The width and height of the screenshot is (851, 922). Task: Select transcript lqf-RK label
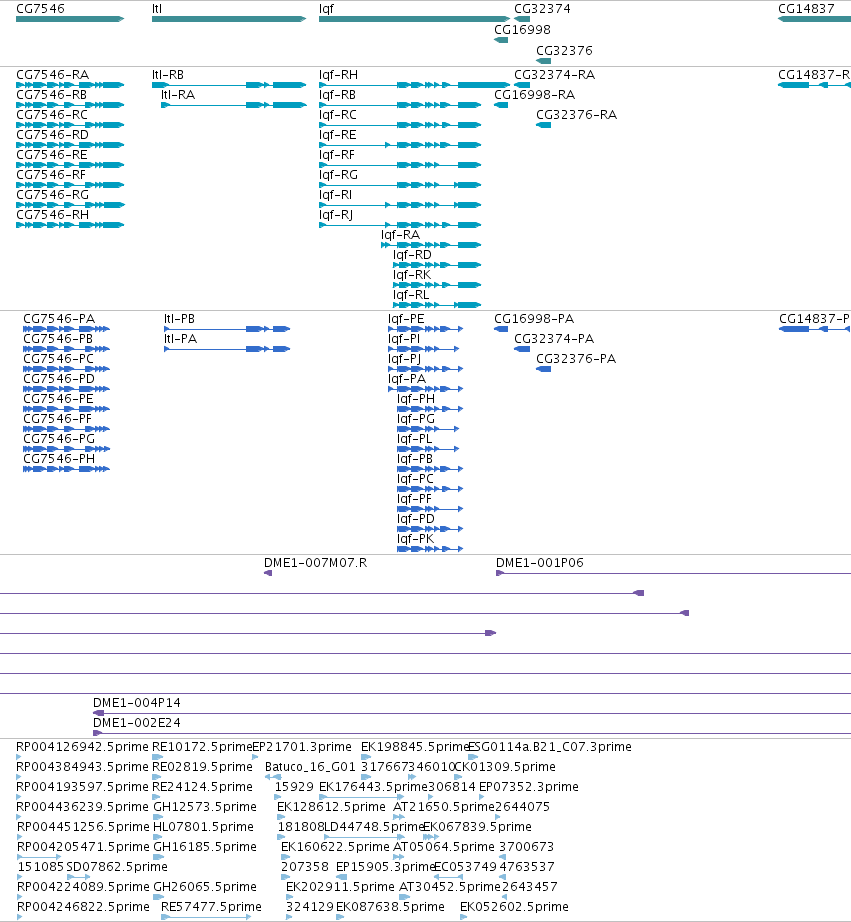coord(412,275)
